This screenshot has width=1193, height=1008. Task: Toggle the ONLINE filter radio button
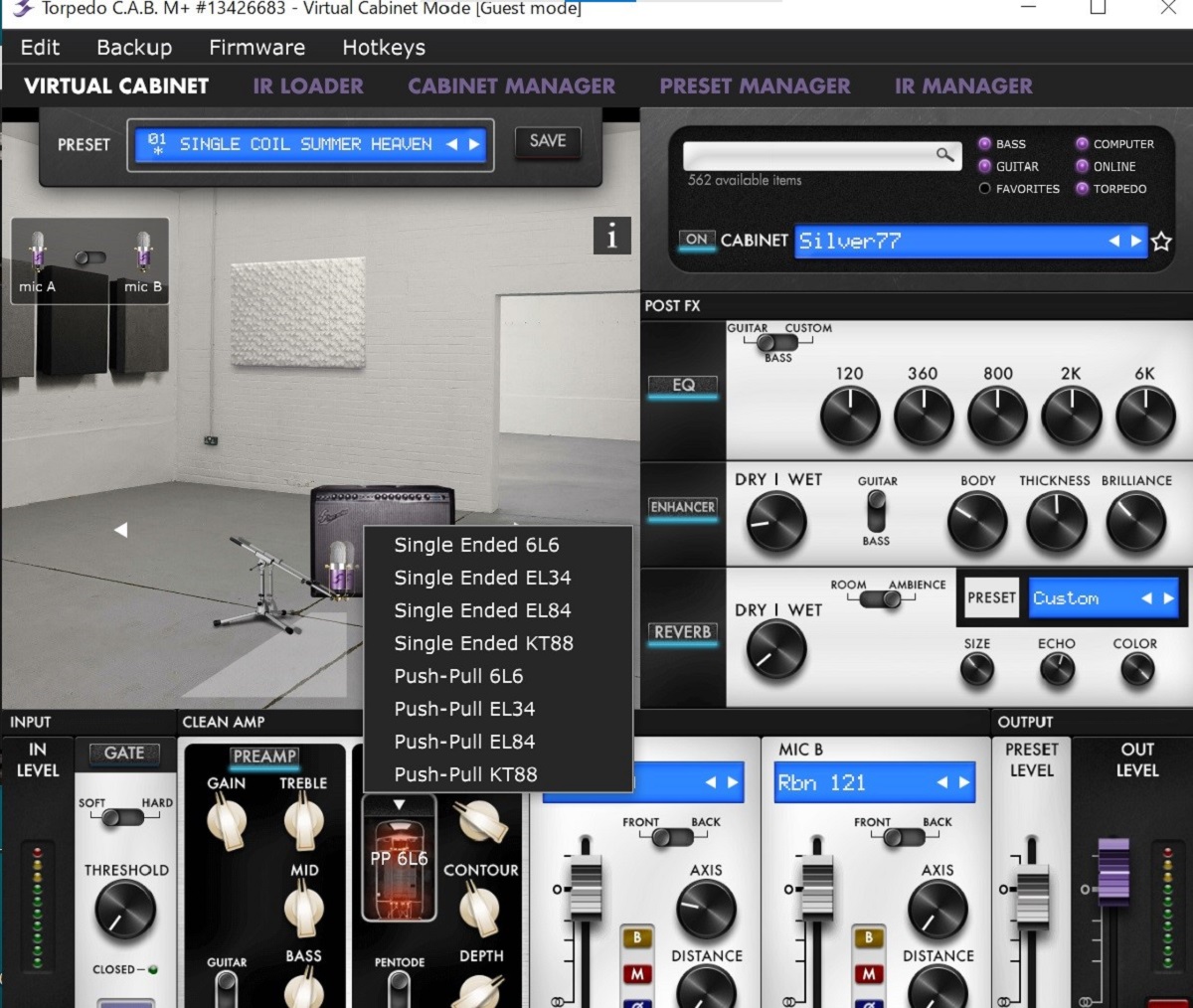(x=1083, y=166)
